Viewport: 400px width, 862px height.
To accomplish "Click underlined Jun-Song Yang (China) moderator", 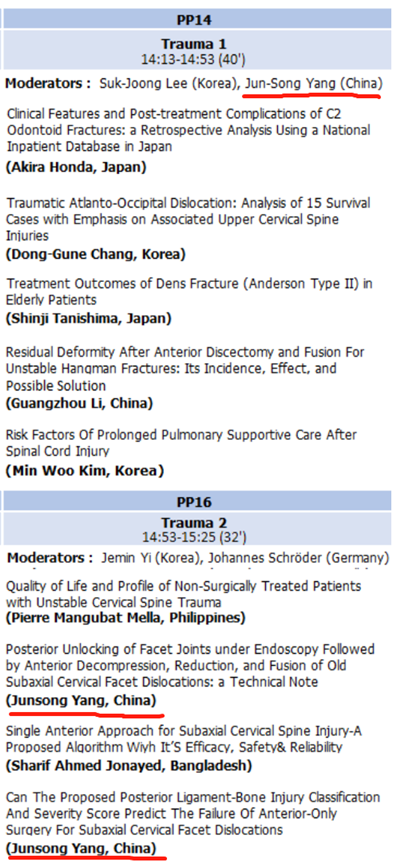I will (313, 84).
